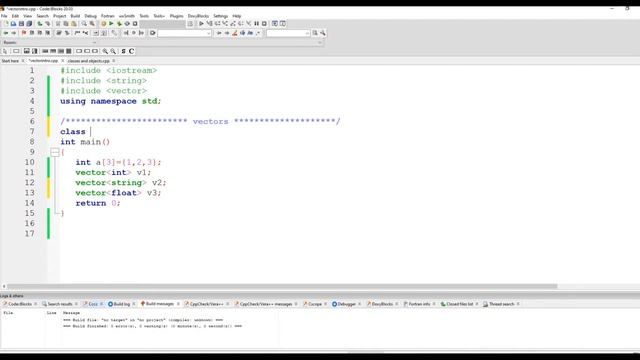The width and height of the screenshot is (640, 360).
Task: Click the Build and run icon
Action: 119,24
